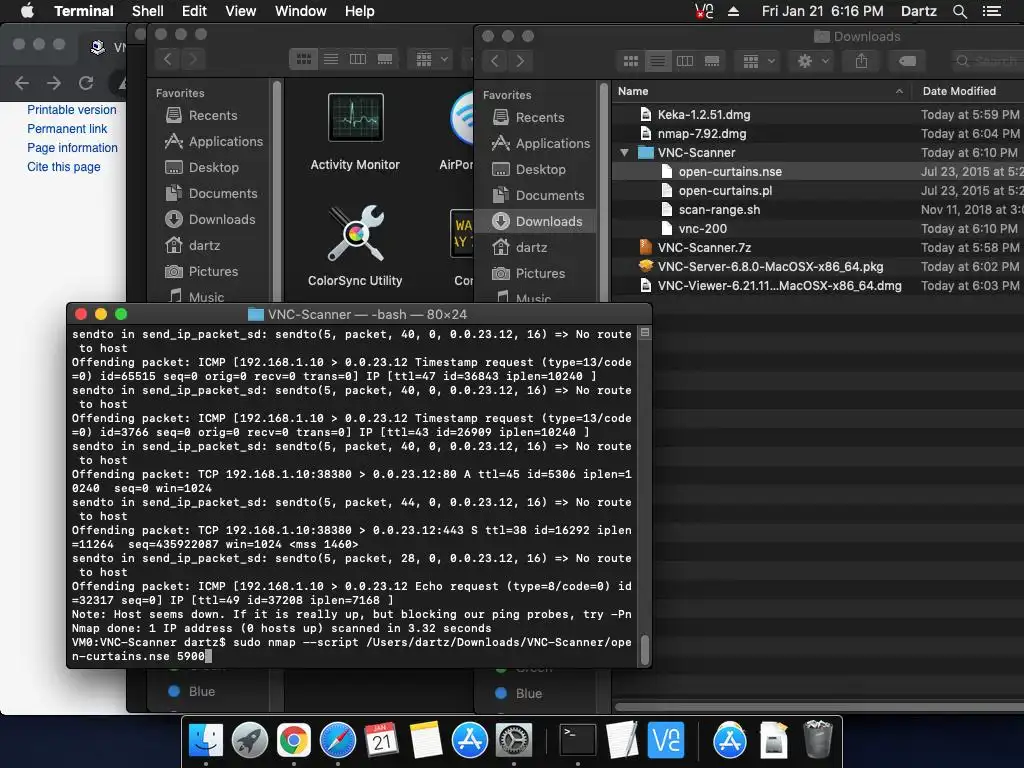Open Notes app in Dock

(426, 741)
